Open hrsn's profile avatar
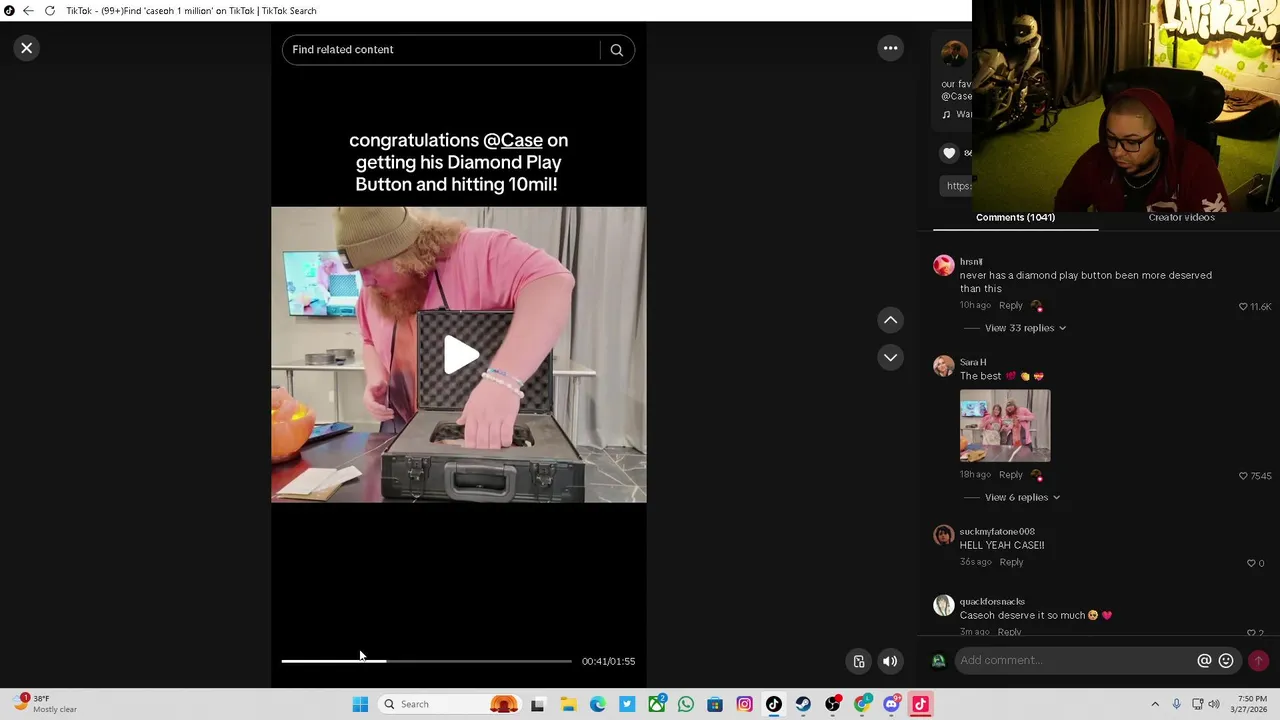 (x=943, y=265)
